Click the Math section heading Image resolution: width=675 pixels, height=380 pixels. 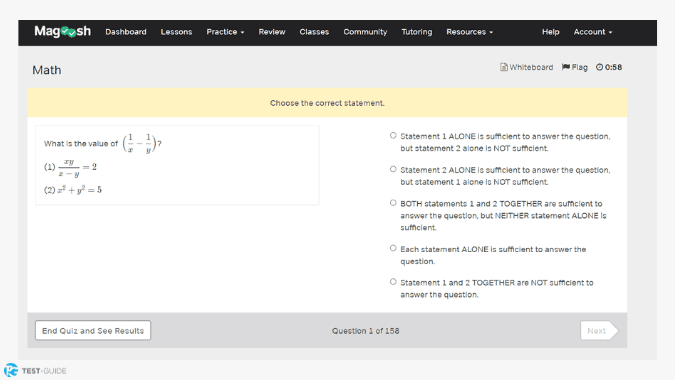coord(46,70)
